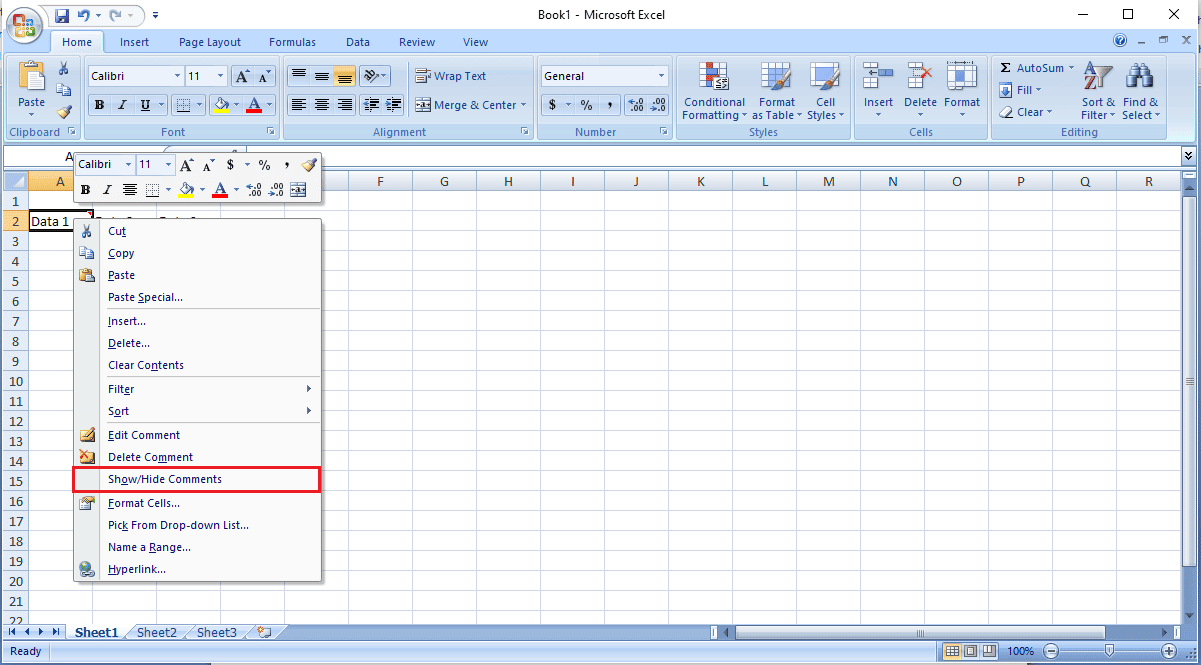
Task: Open the font size dropdown
Action: click(219, 76)
